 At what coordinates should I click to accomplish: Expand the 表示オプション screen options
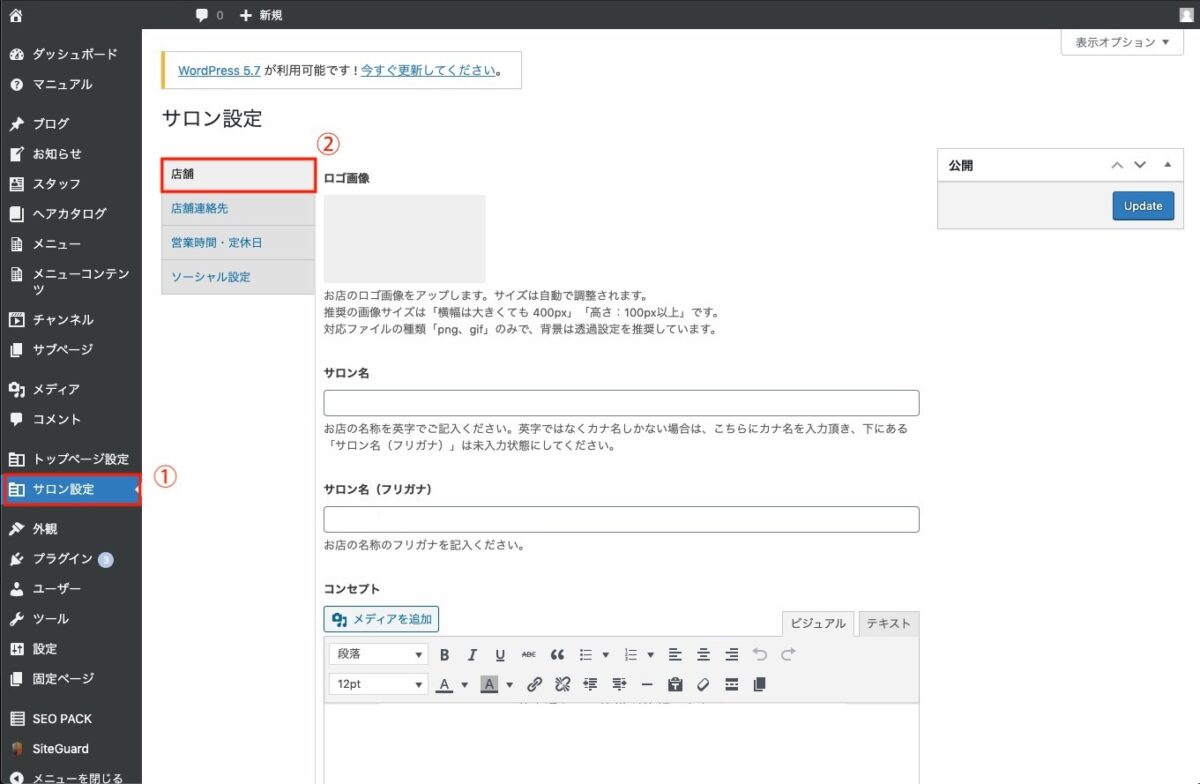(1121, 42)
